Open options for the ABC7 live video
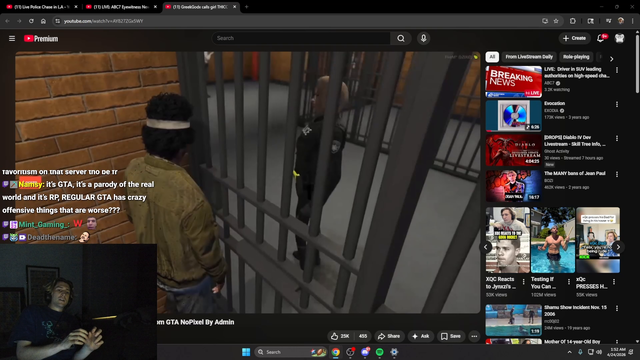The width and height of the screenshot is (640, 360). (x=617, y=70)
